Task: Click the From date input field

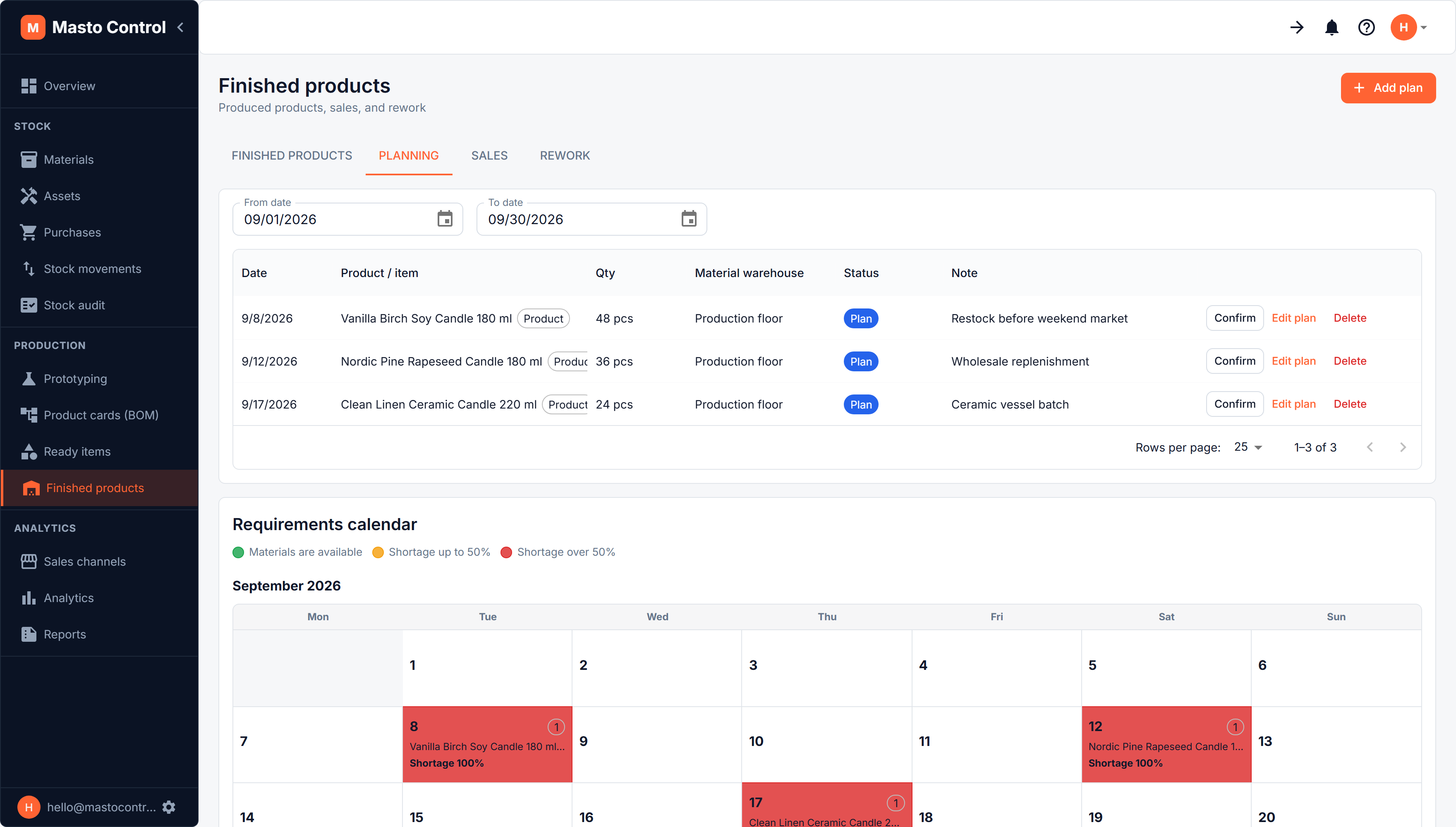Action: (x=348, y=219)
